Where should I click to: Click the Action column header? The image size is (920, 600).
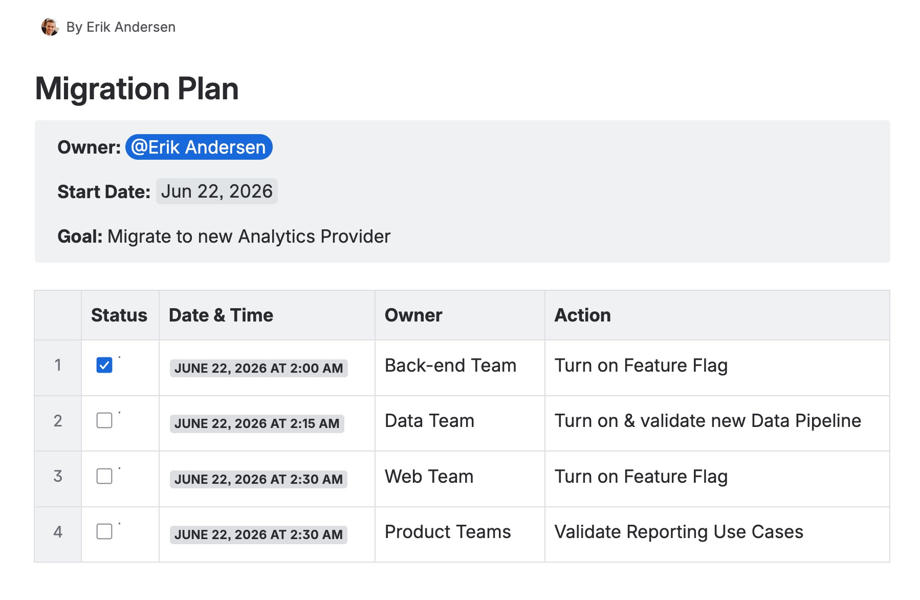coord(582,315)
